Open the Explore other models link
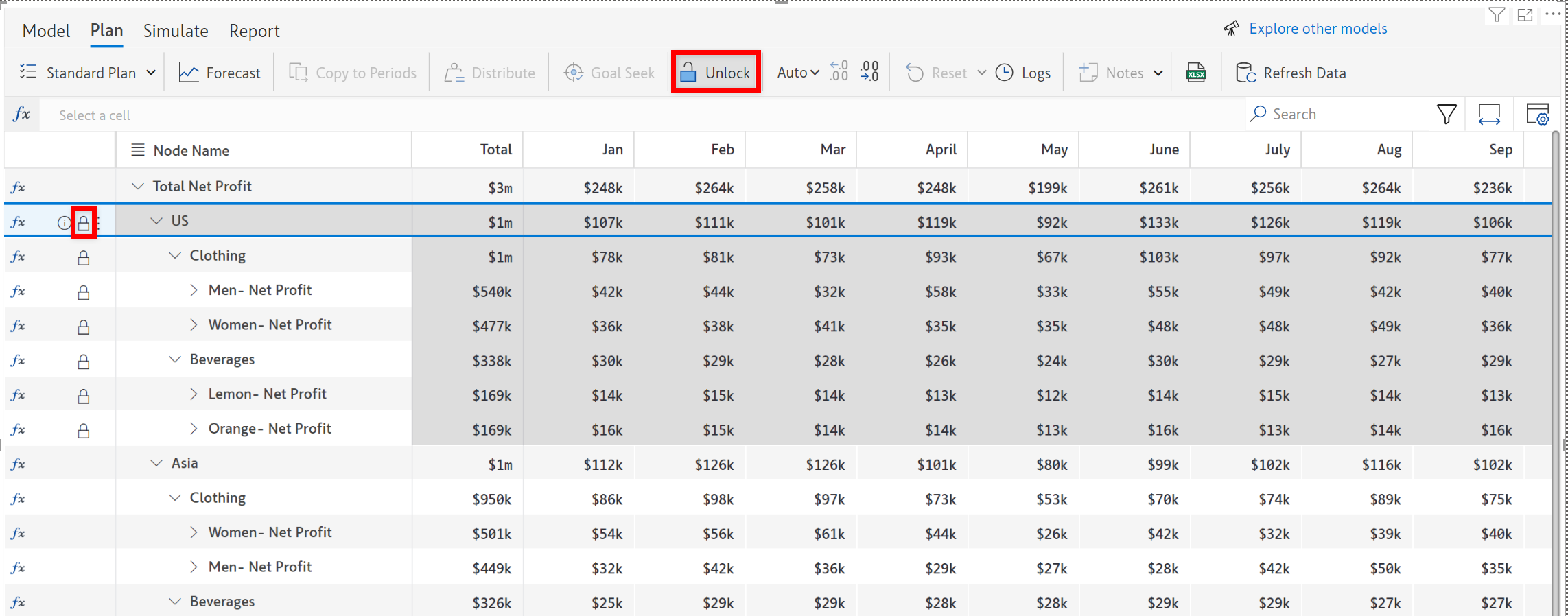The width and height of the screenshot is (1568, 616). (x=1317, y=29)
